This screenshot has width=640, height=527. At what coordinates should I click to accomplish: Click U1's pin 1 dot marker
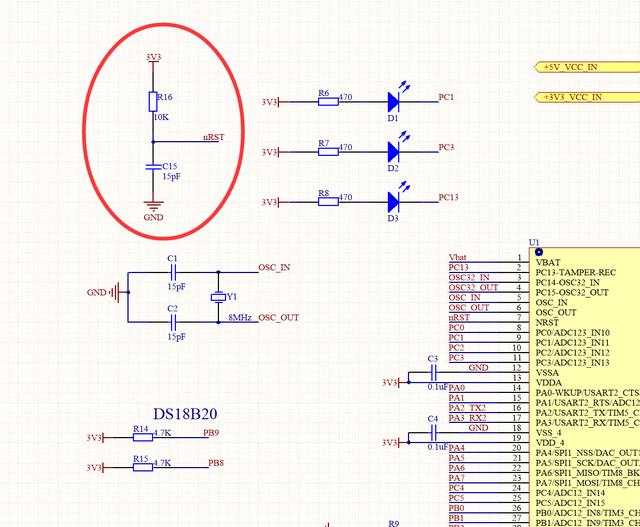point(539,252)
